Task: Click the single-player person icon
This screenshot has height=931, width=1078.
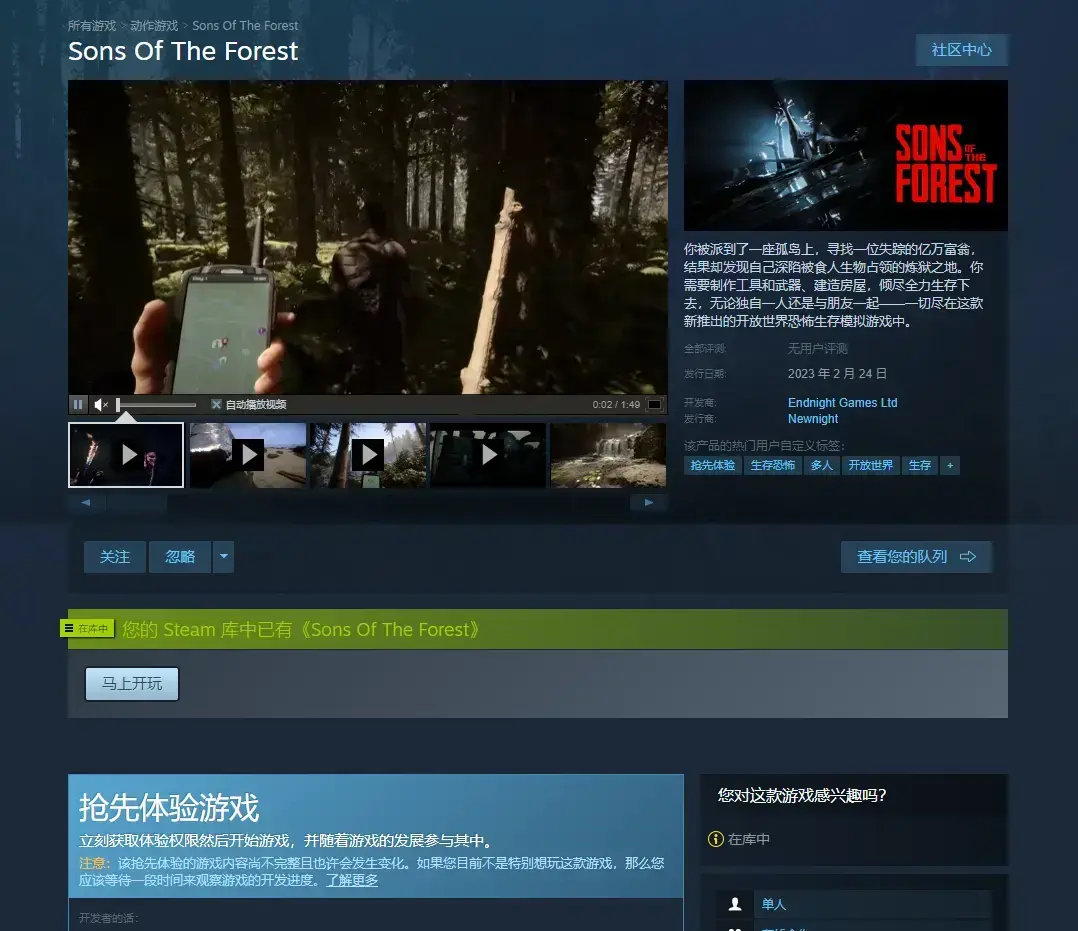Action: click(735, 904)
